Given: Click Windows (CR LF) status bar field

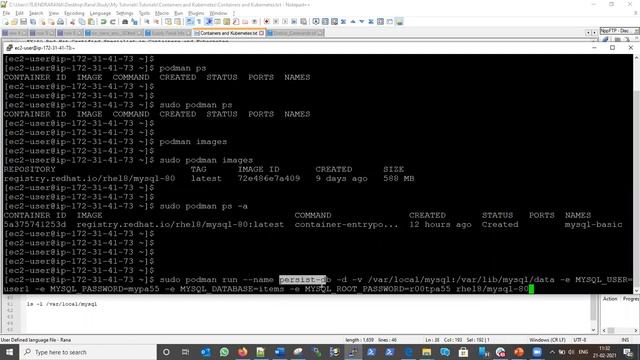Looking at the screenshot, I should tap(547, 340).
